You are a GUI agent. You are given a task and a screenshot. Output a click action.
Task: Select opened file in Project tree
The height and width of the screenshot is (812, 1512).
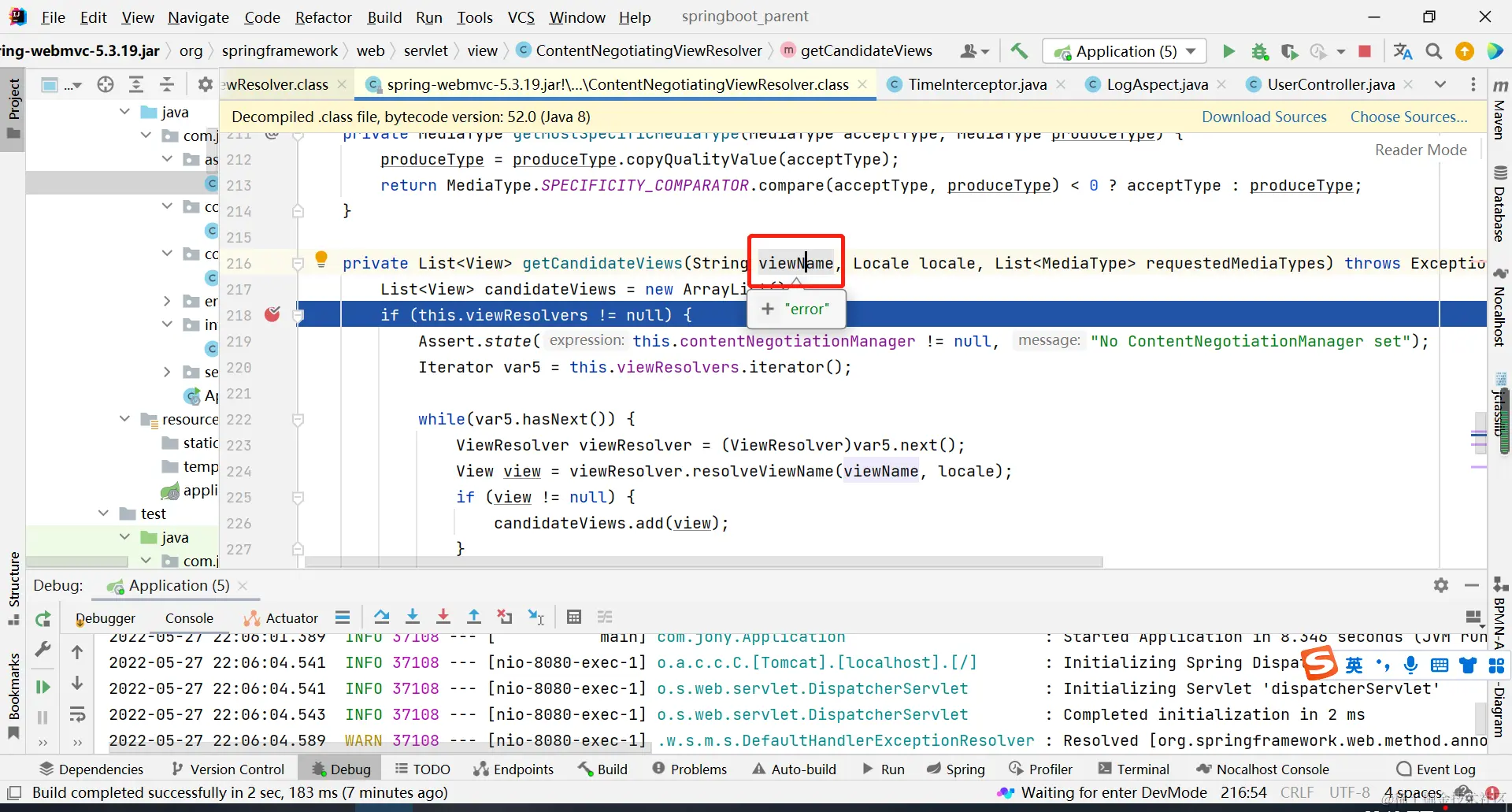pyautogui.click(x=106, y=84)
